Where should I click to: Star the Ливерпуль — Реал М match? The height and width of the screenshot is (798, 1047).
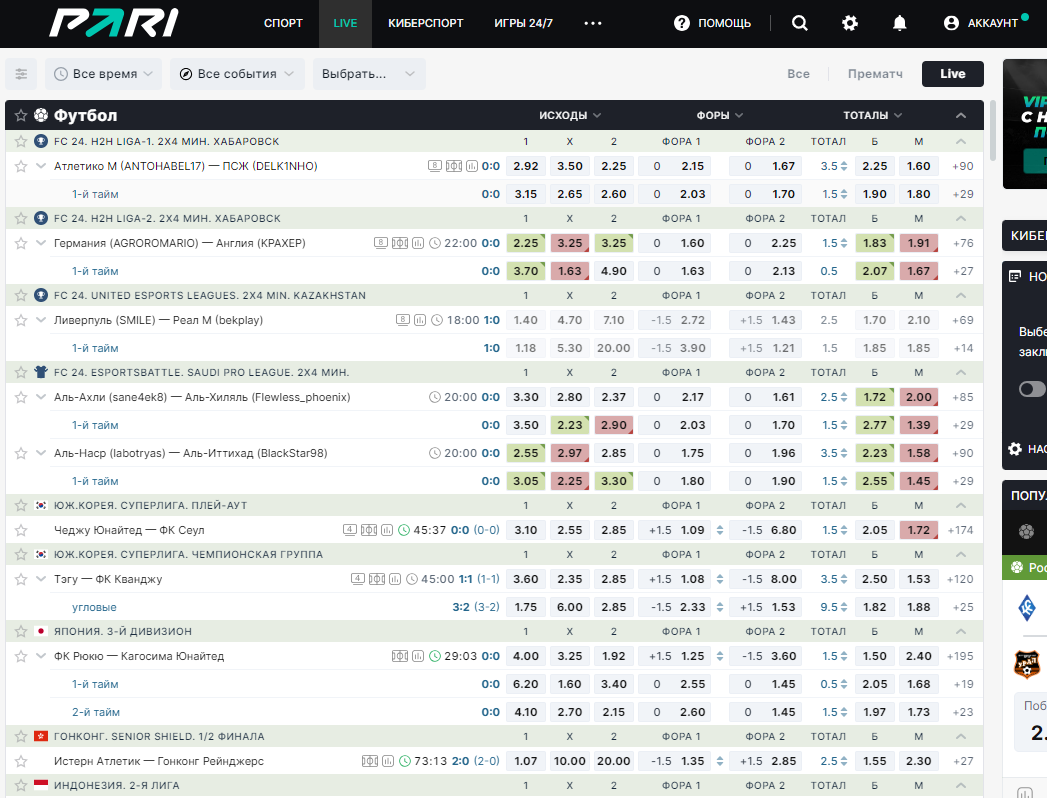[x=21, y=320]
